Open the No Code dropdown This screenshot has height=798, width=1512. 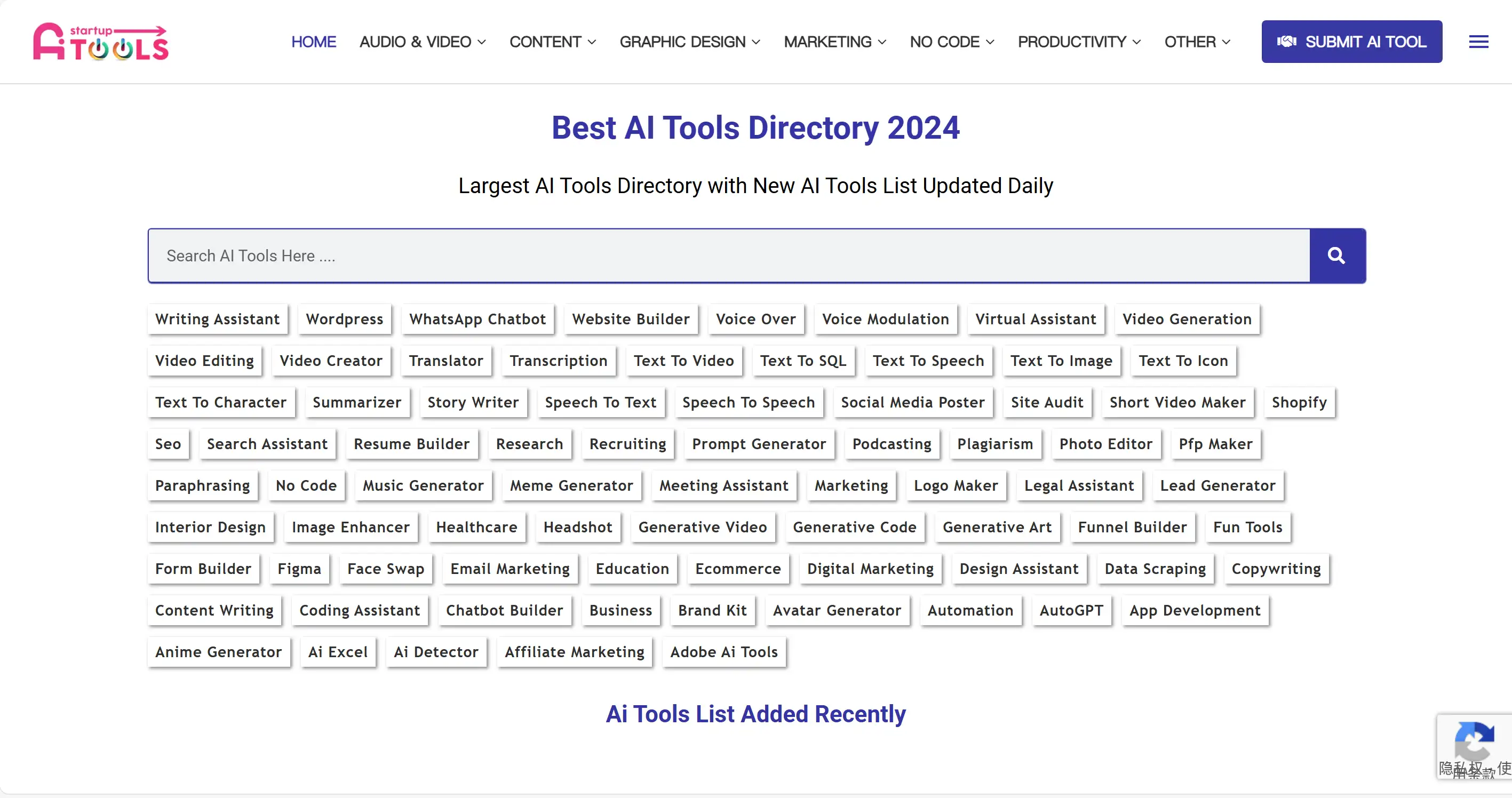[x=951, y=42]
